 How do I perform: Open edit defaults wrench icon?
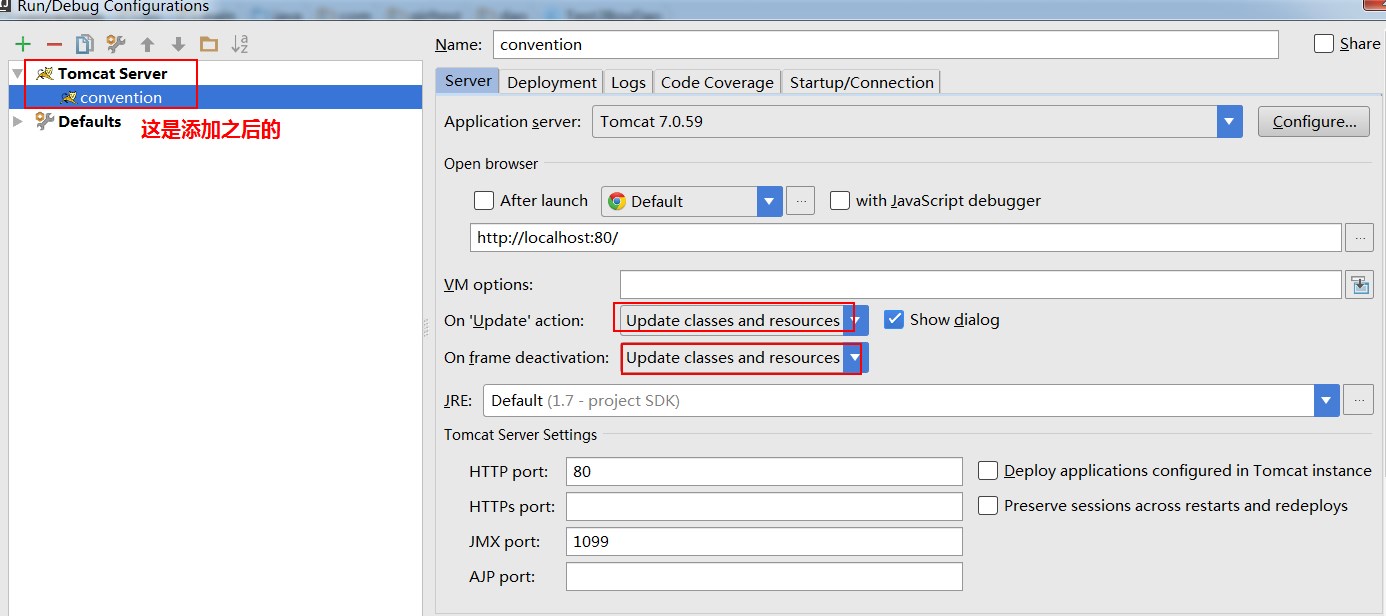pyautogui.click(x=116, y=44)
